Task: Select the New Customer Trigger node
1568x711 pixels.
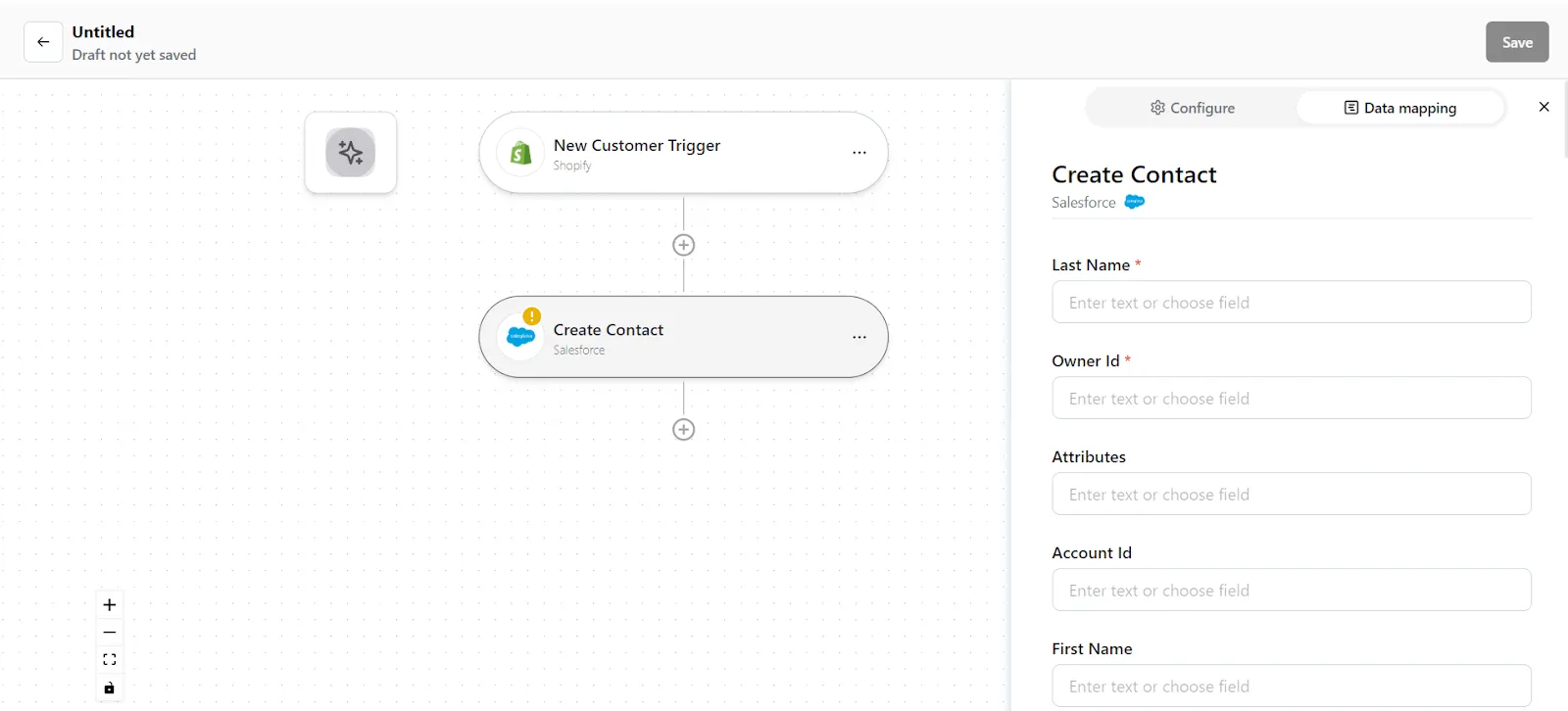Action: click(683, 153)
